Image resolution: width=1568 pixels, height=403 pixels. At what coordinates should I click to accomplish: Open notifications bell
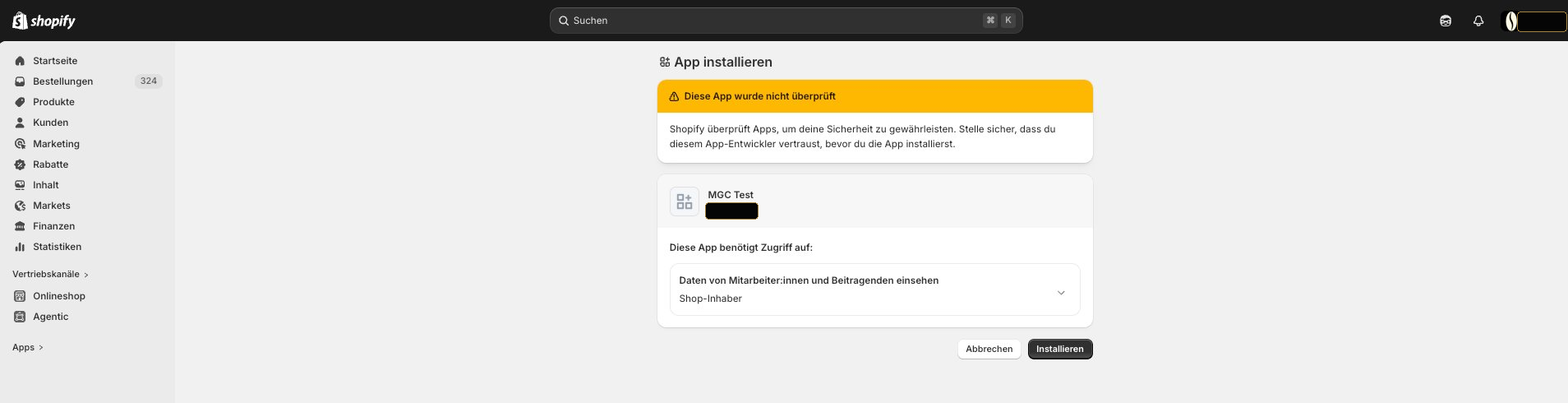coord(1478,21)
